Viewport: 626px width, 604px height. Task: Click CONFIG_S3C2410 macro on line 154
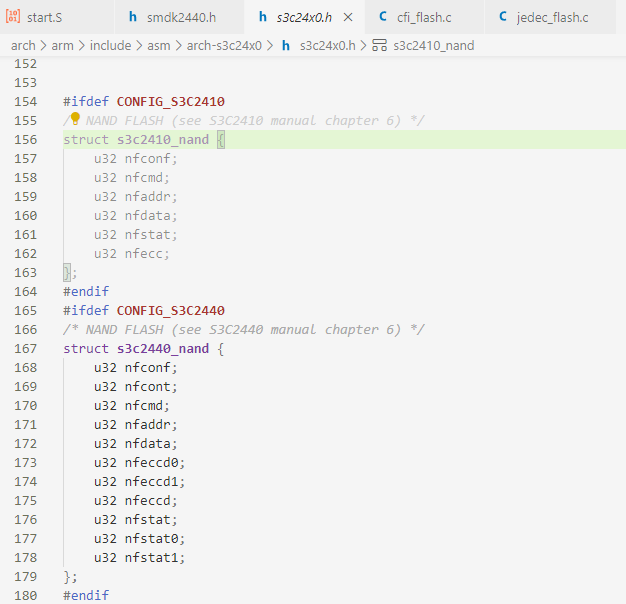click(x=170, y=101)
